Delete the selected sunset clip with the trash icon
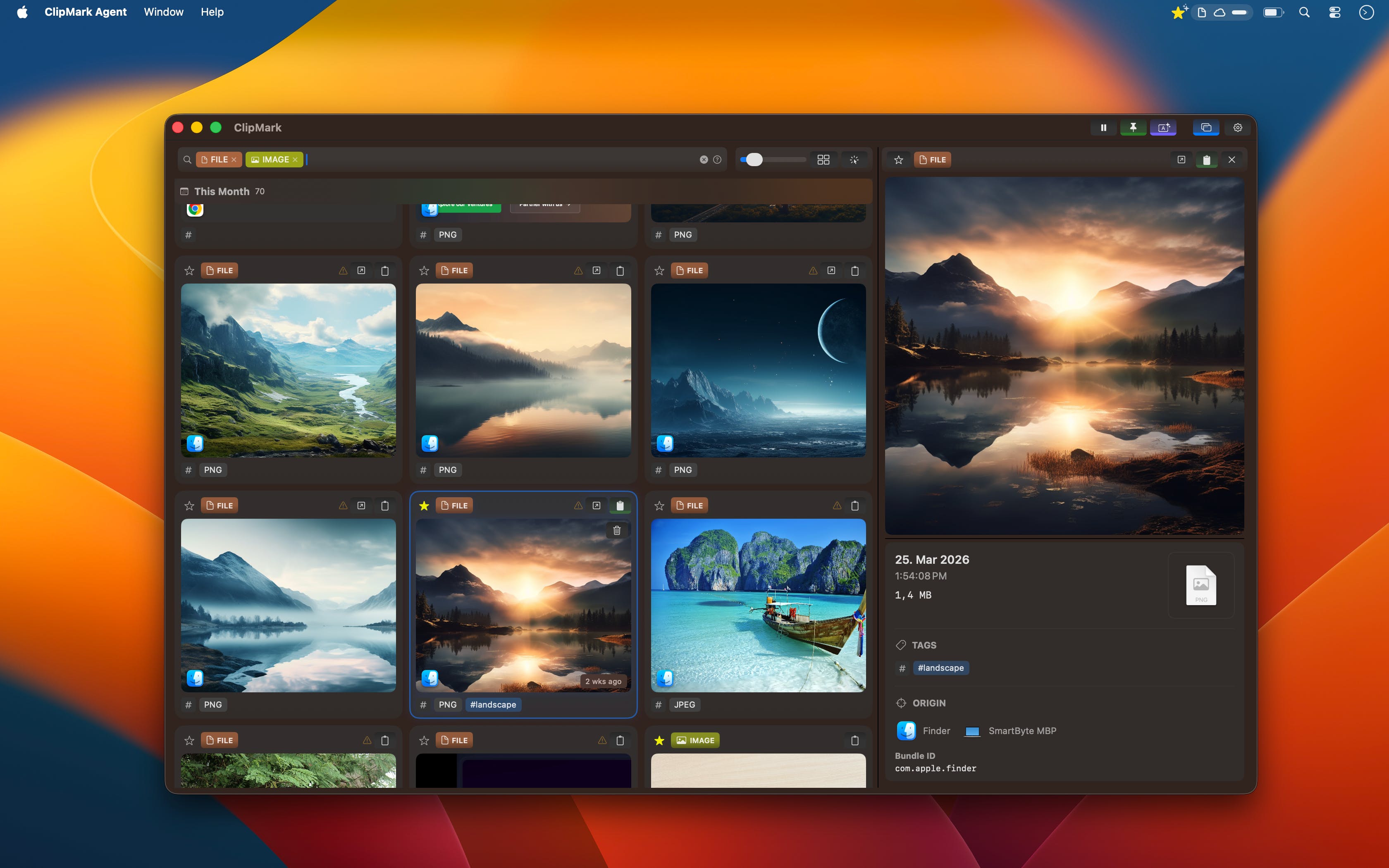Viewport: 1389px width, 868px height. tap(617, 530)
